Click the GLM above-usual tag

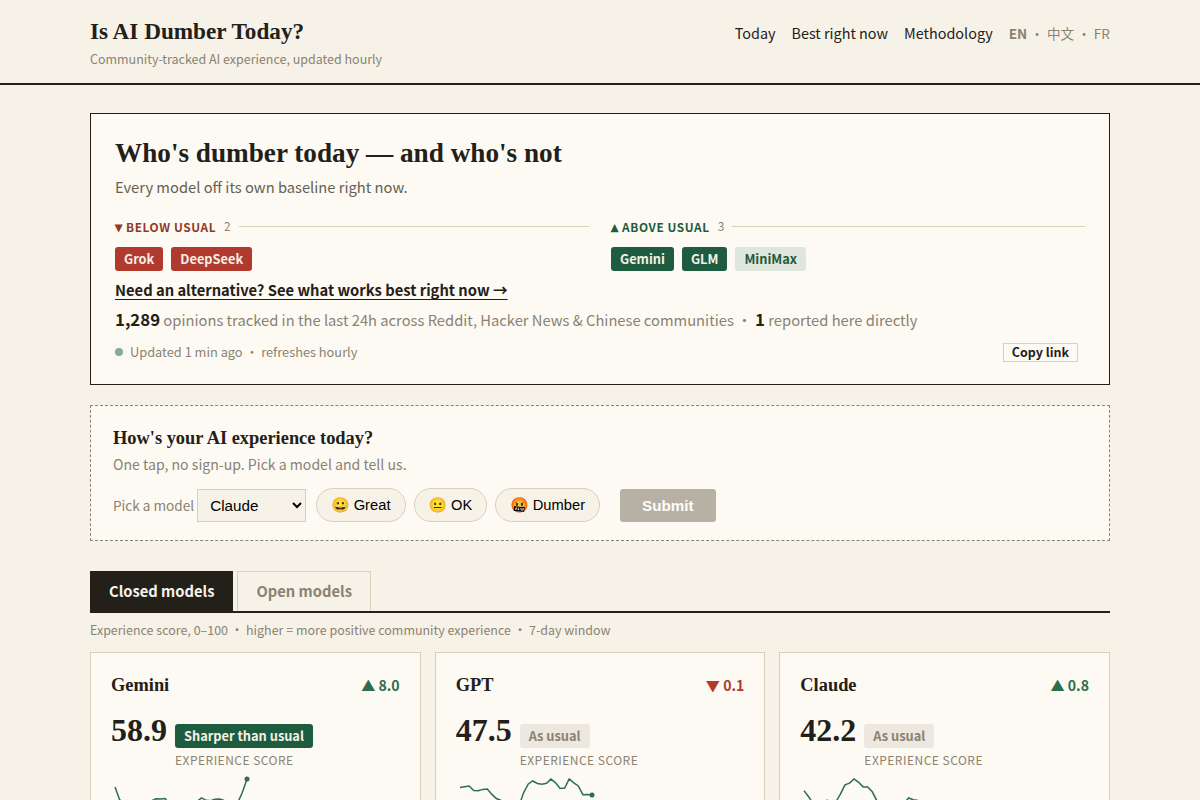coord(705,259)
